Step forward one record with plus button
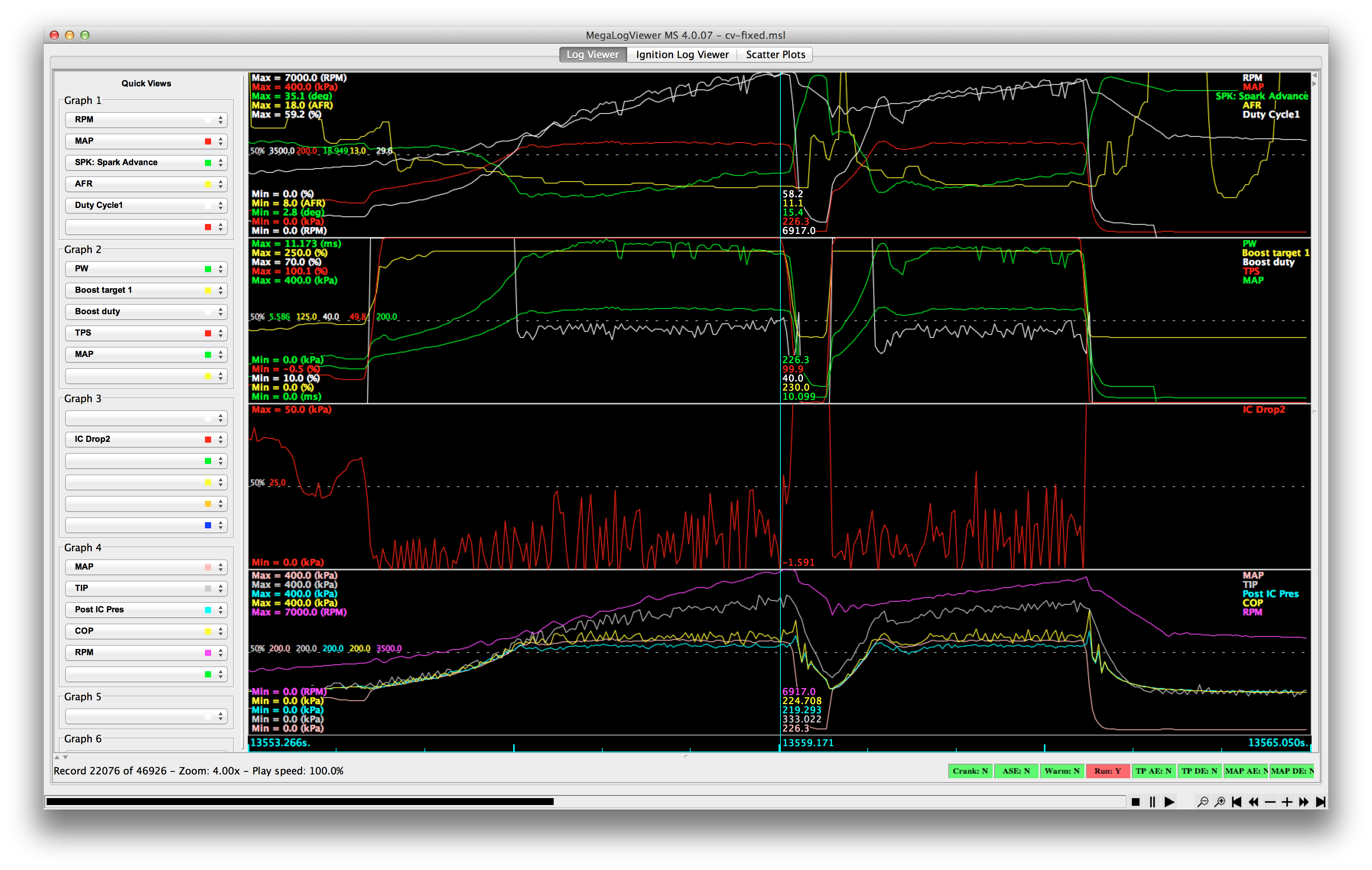 1286,802
